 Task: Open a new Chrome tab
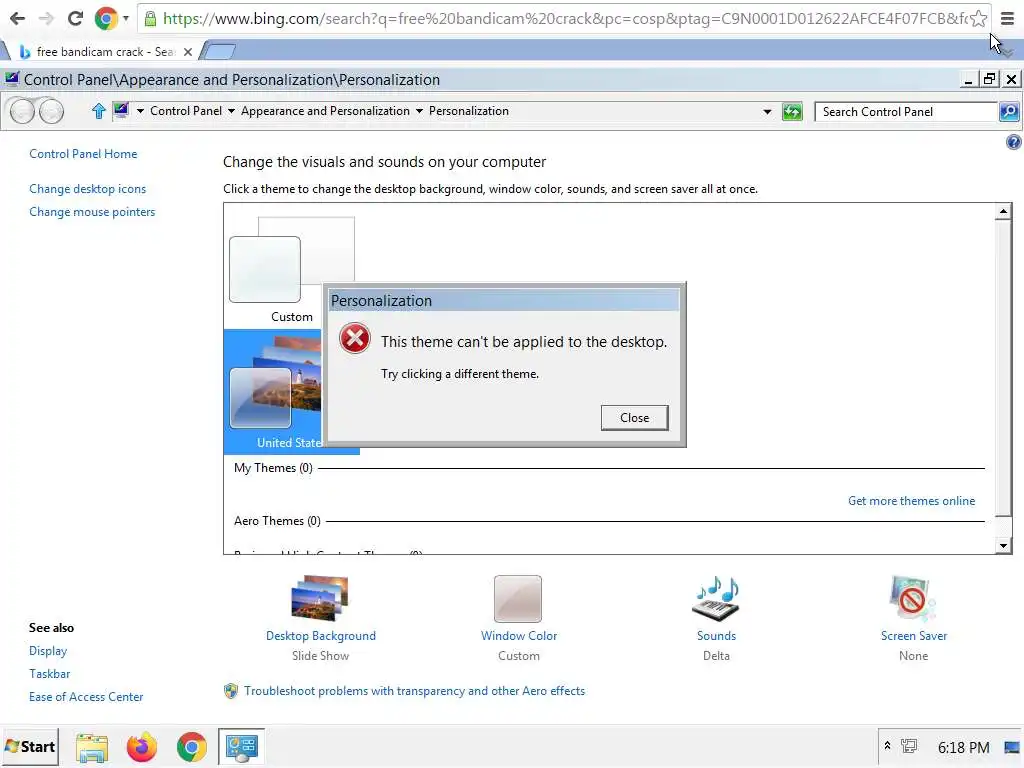[x=217, y=51]
